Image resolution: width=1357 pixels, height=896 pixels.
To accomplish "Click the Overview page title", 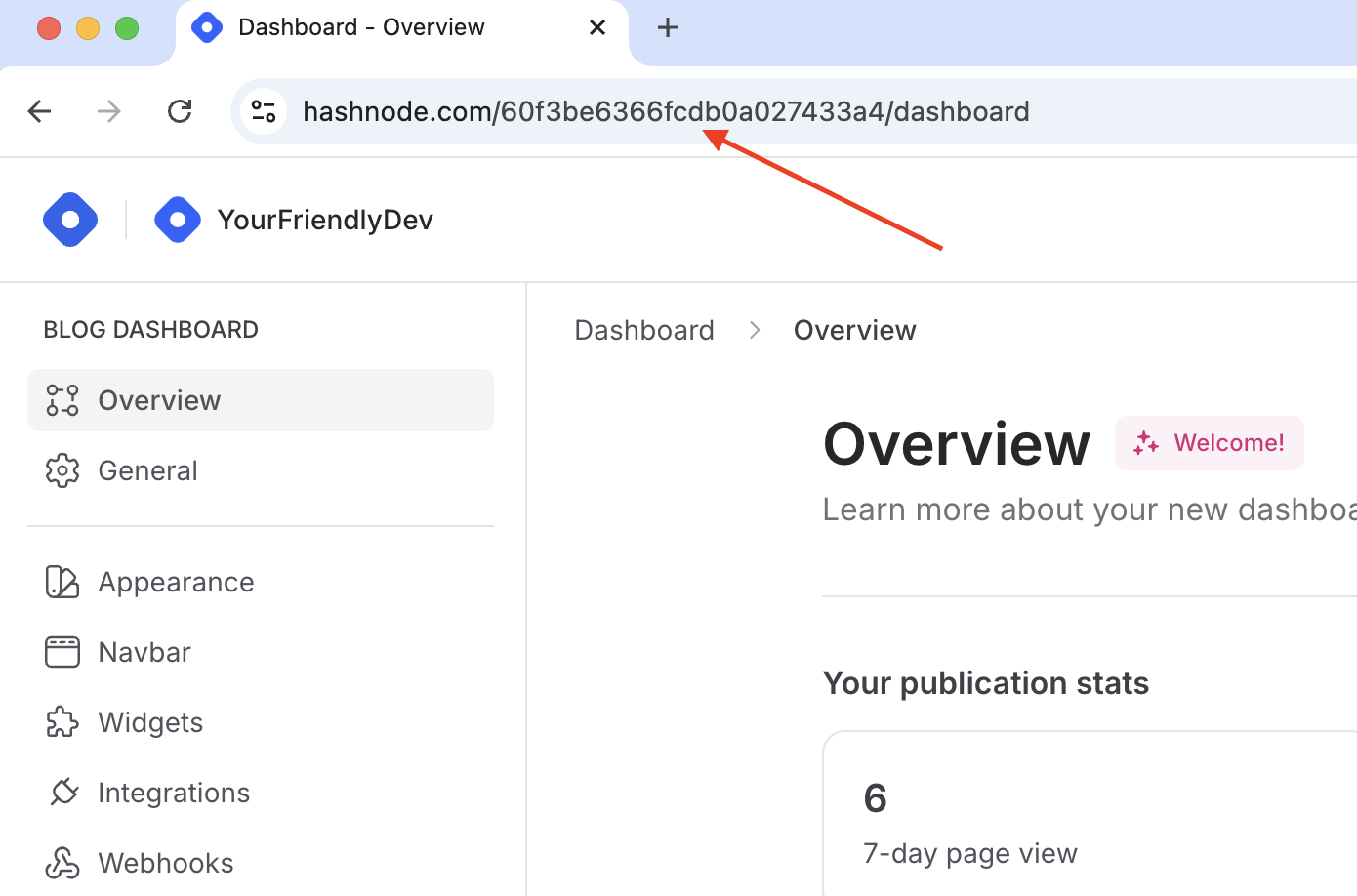I will tap(957, 444).
